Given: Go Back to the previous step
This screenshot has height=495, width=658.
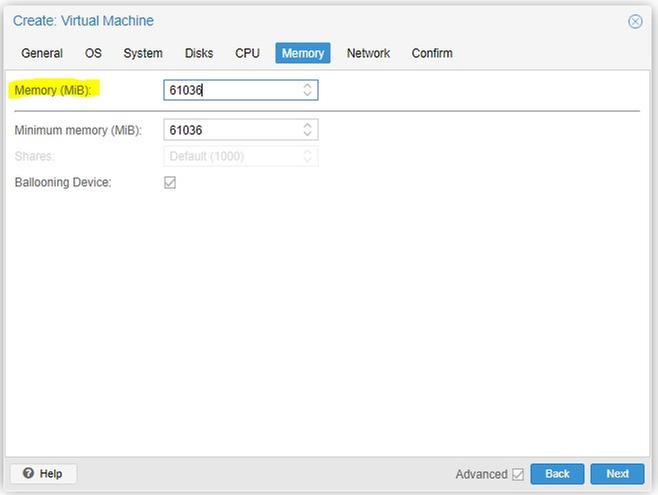Looking at the screenshot, I should pos(557,474).
